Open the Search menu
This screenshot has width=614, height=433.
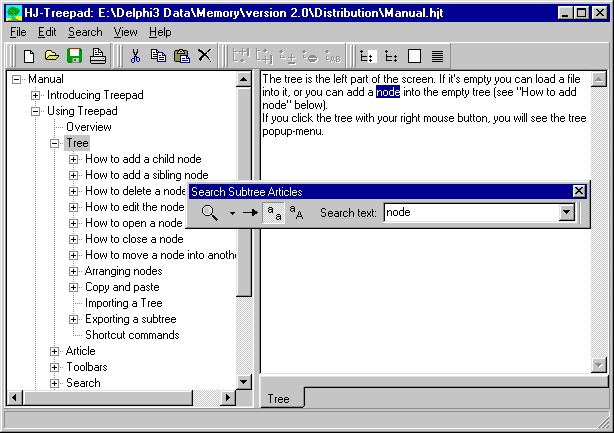(x=85, y=32)
